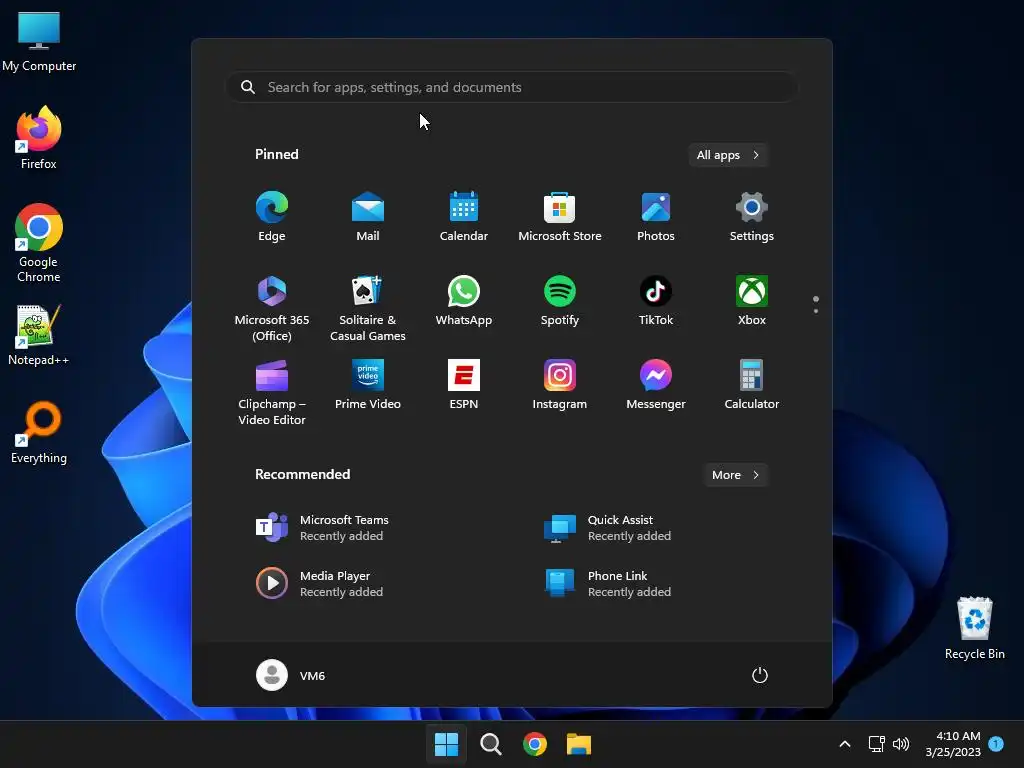Open the notification badge
1024x768 pixels.
tap(996, 744)
